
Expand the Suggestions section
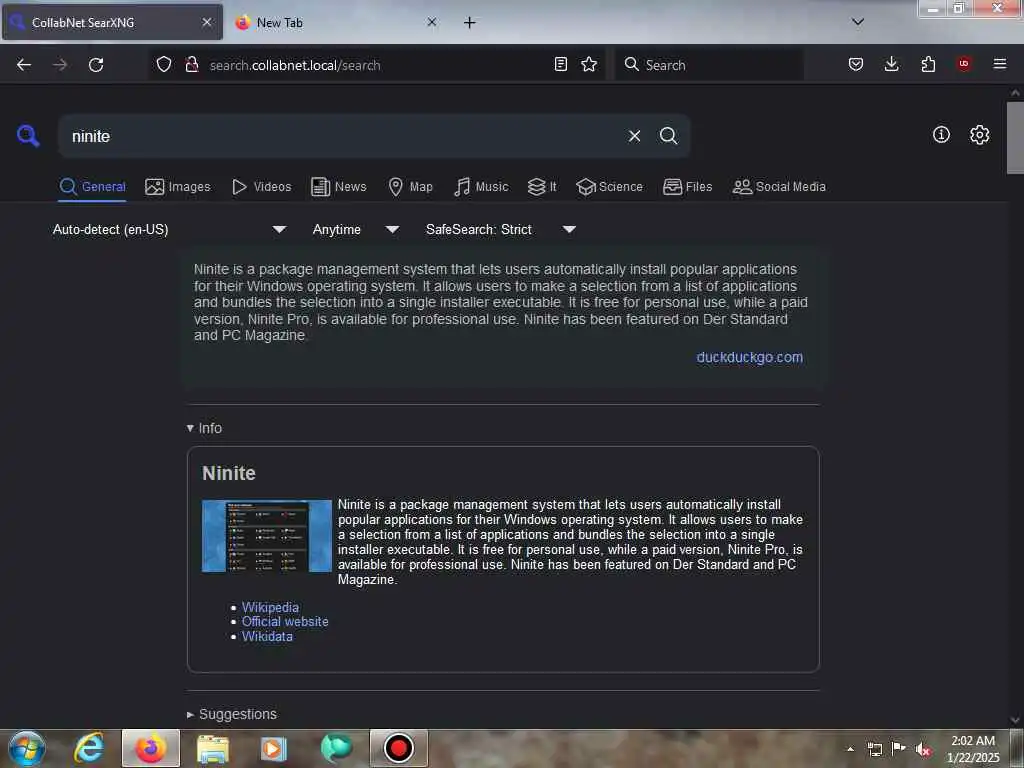tap(232, 714)
